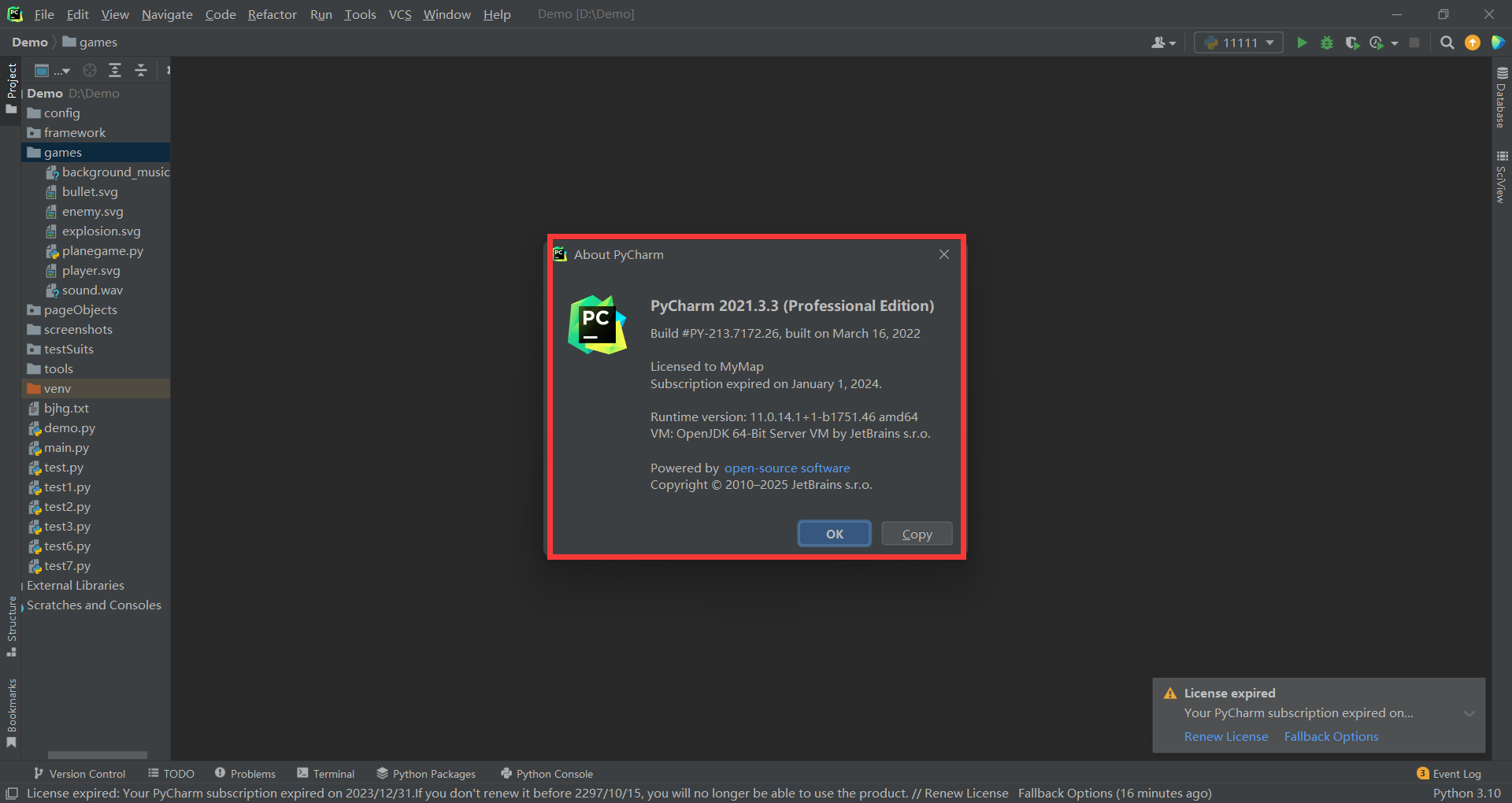Open the Database tool window sidebar

[x=1501, y=97]
